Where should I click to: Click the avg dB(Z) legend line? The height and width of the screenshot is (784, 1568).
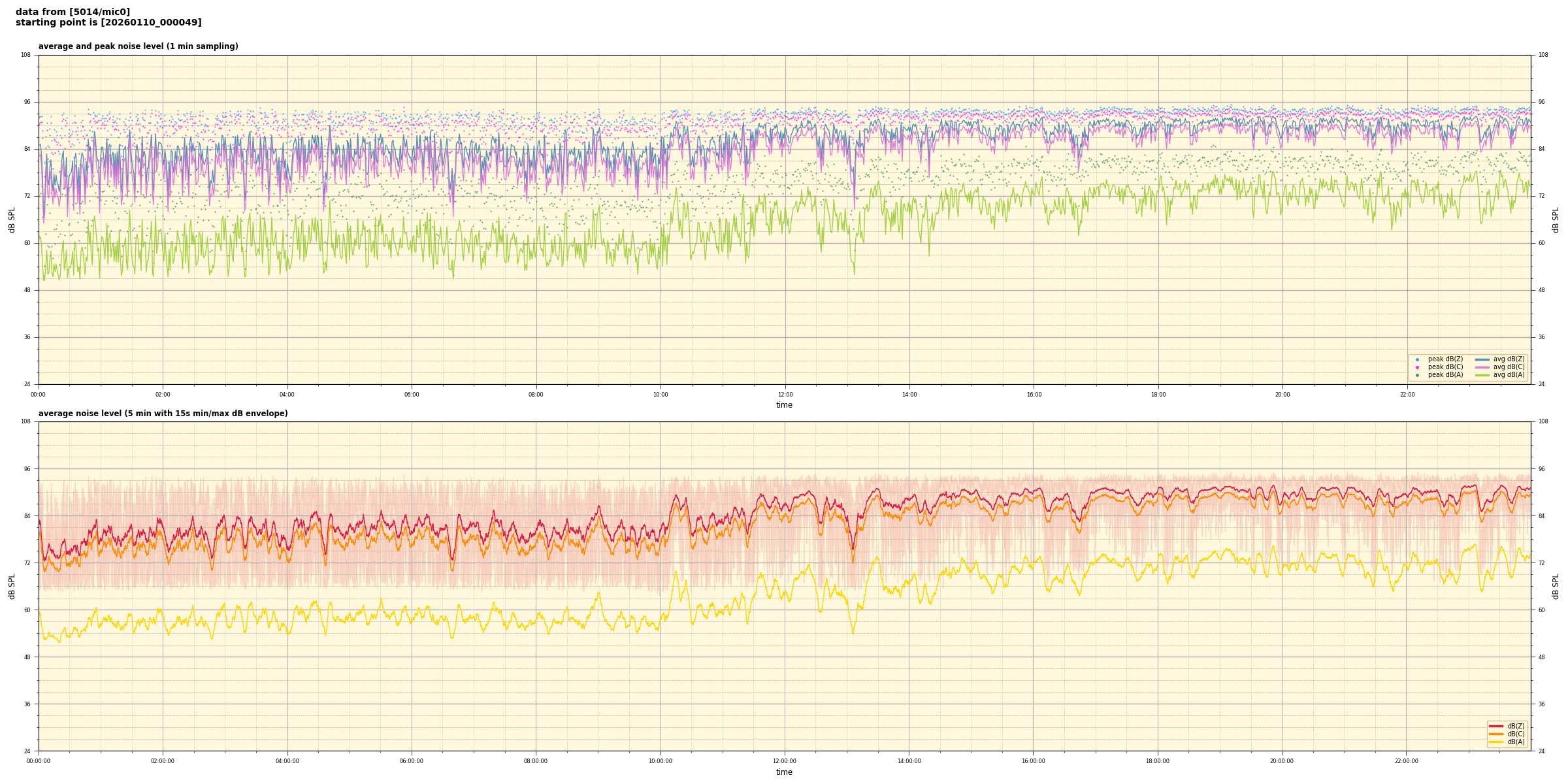1482,359
